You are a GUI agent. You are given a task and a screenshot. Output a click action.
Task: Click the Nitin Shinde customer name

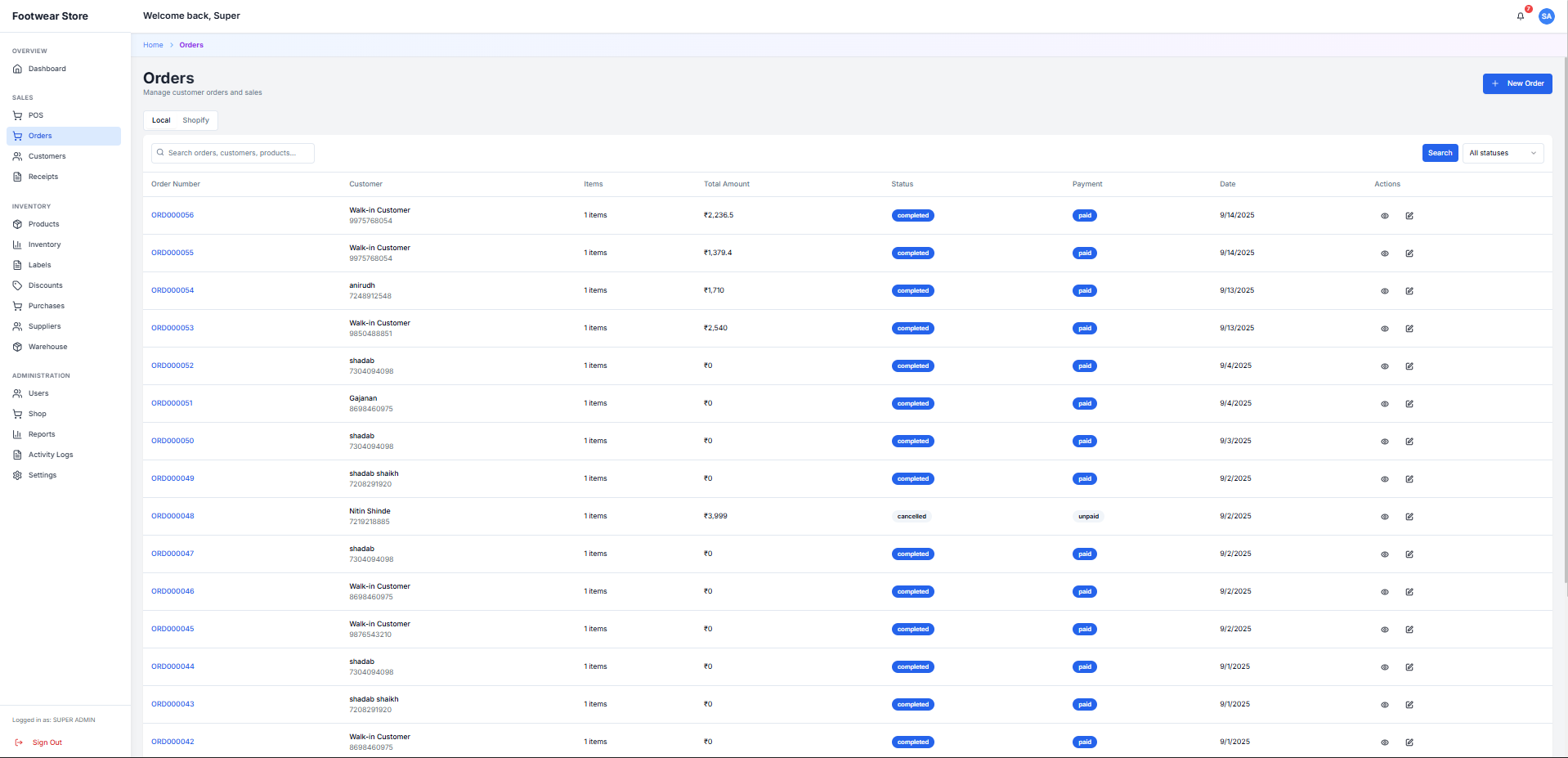click(370, 511)
